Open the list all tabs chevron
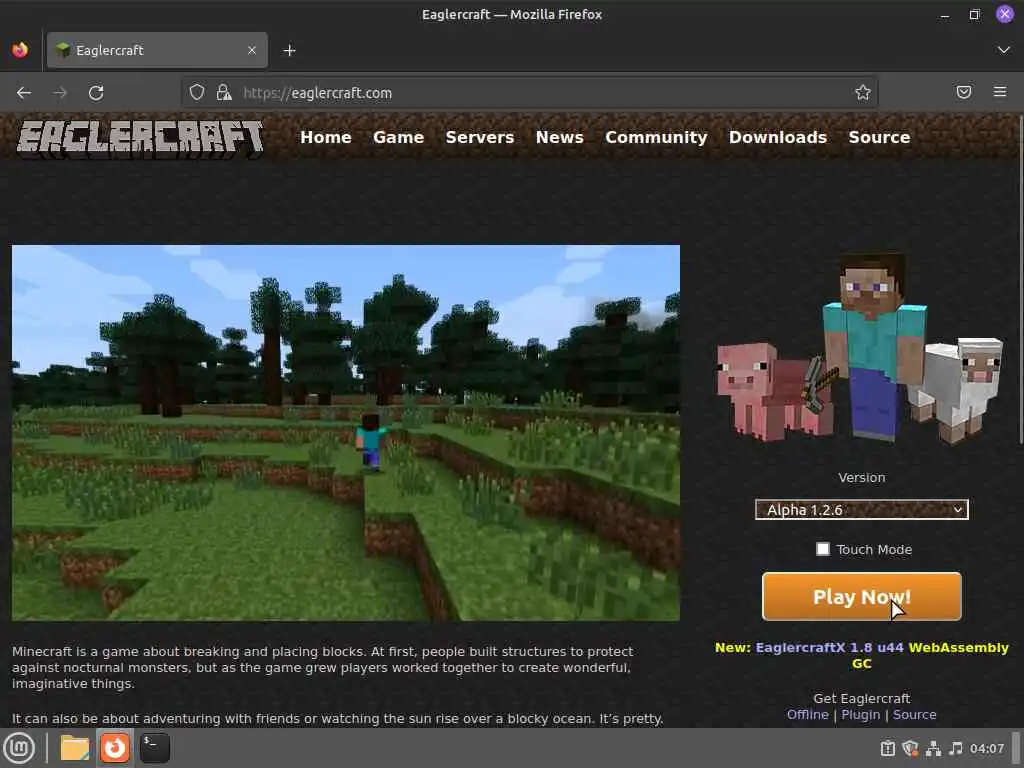 [1004, 50]
